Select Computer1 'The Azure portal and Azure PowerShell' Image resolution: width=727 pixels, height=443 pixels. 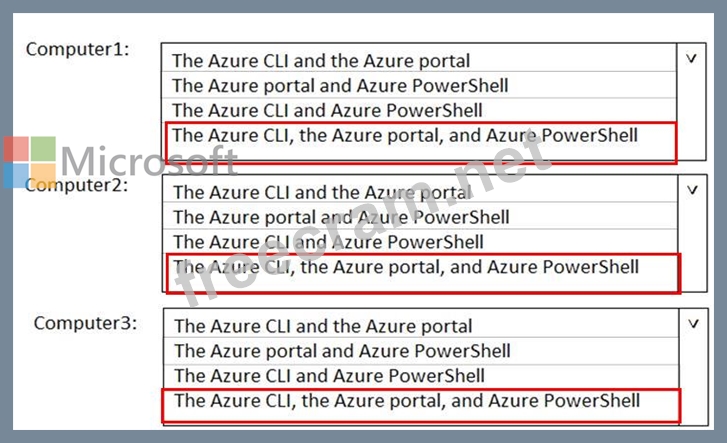(x=340, y=86)
